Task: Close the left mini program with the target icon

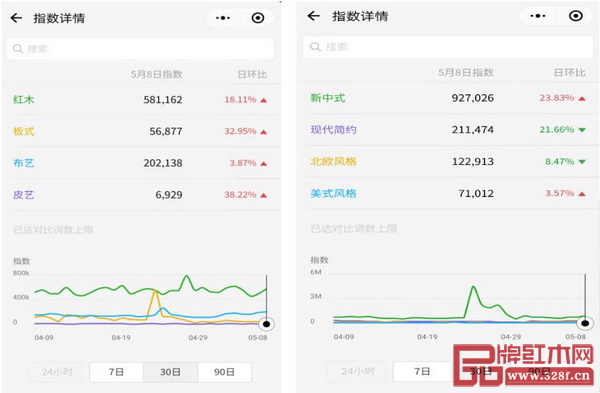Action: 258,18
